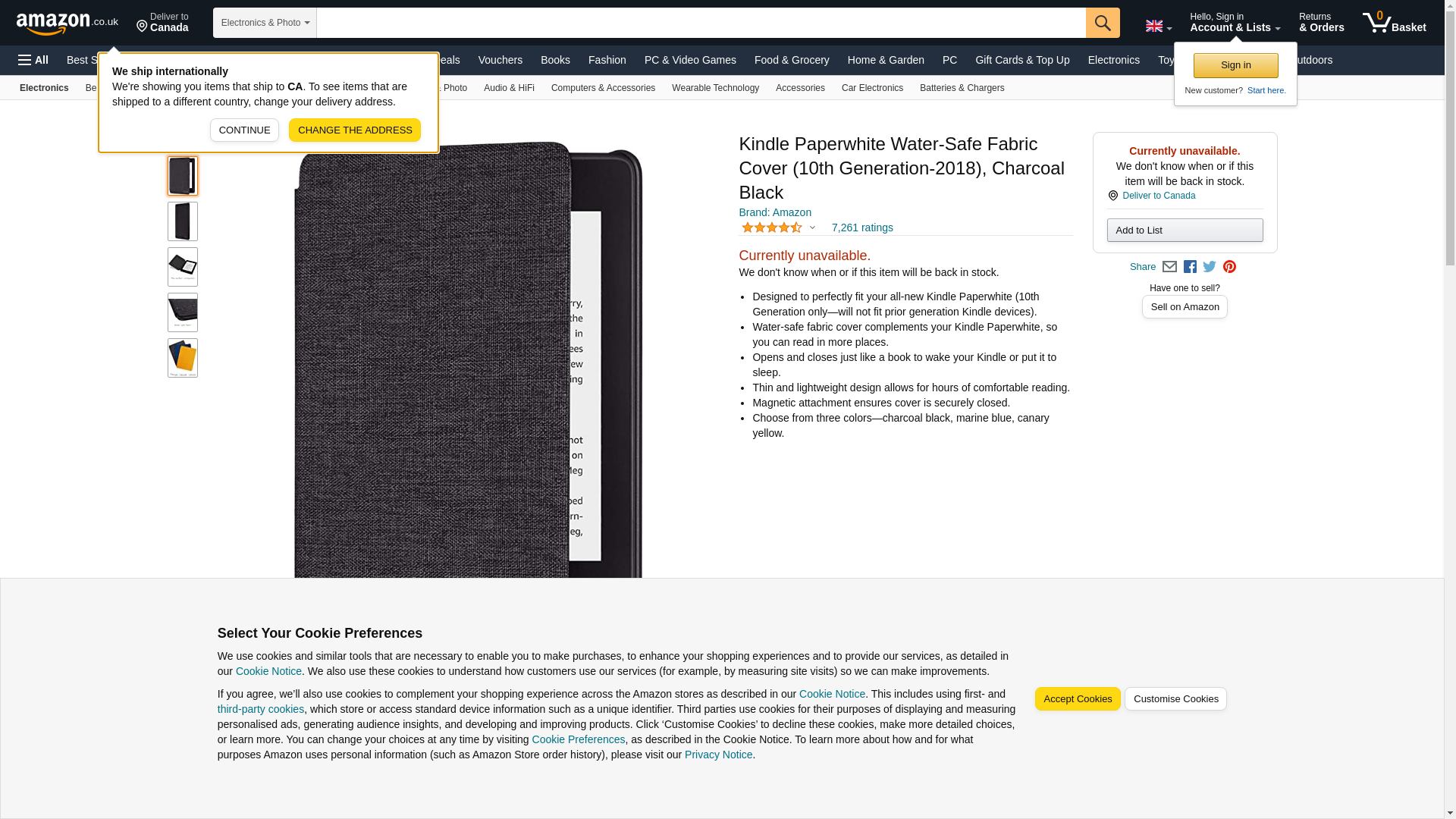Select the Wearable Technology subcategory
This screenshot has width=1456, height=819.
pyautogui.click(x=715, y=88)
